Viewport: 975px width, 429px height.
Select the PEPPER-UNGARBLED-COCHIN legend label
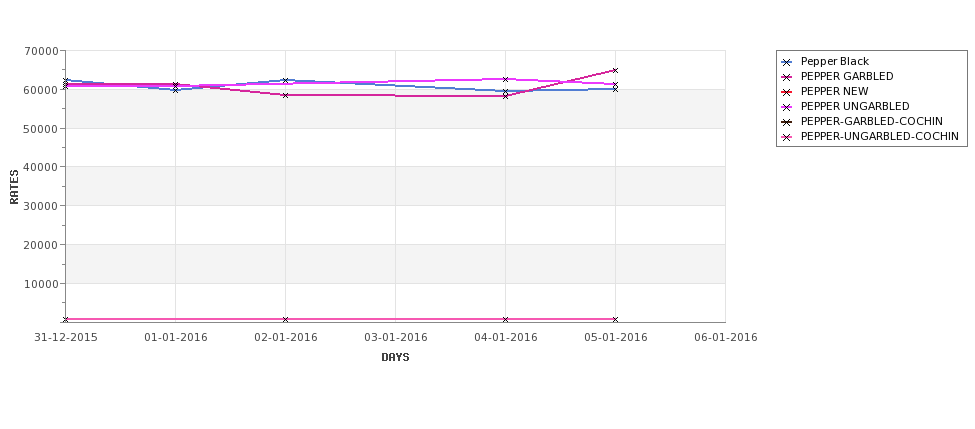pos(879,136)
